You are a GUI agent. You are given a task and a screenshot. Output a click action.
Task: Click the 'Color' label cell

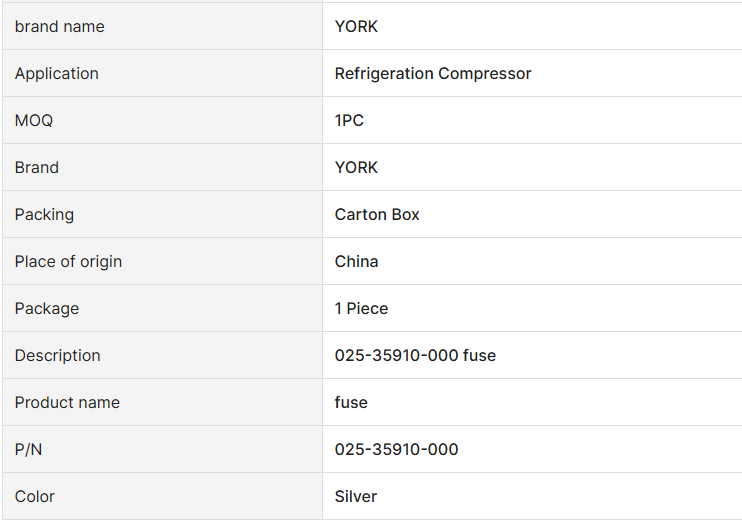click(x=35, y=497)
